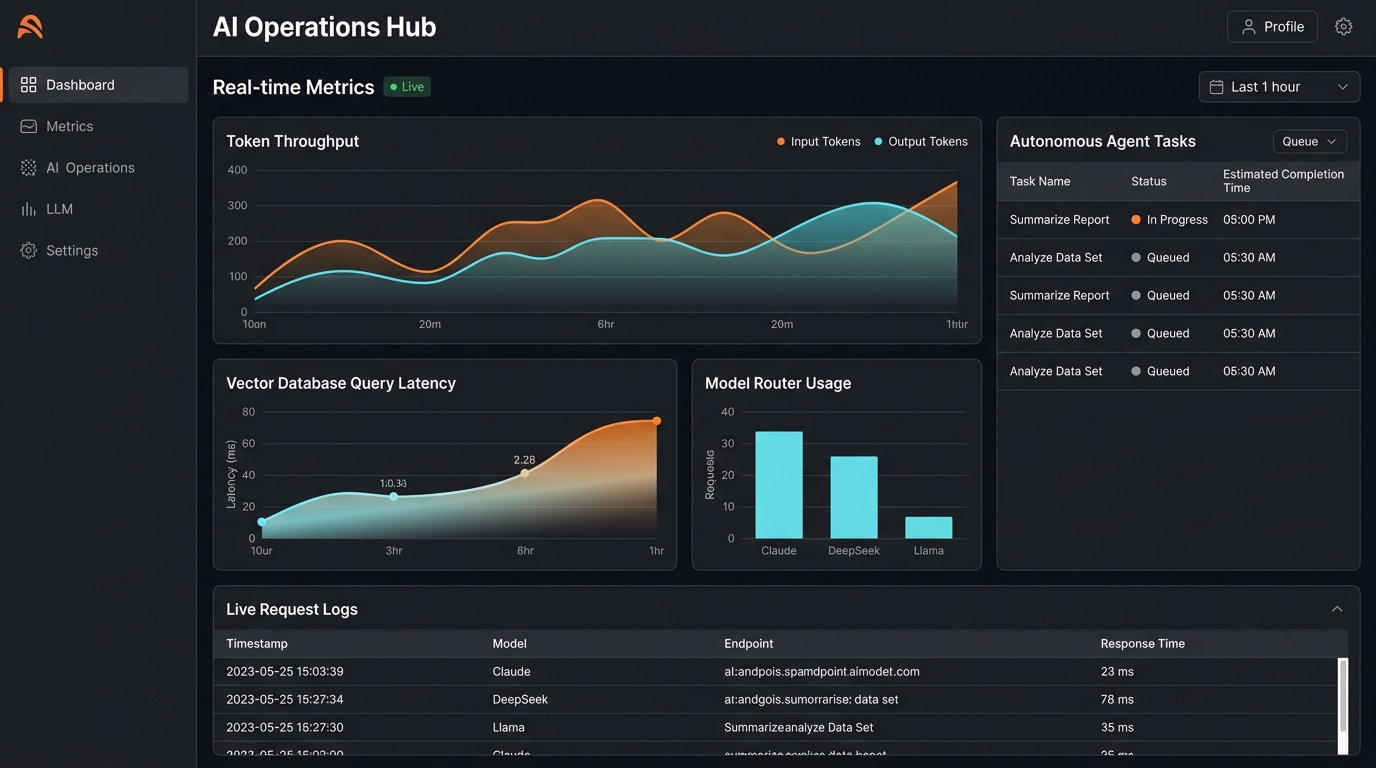
Task: Click the Autonomous Agent Tasks title
Action: click(x=1103, y=142)
